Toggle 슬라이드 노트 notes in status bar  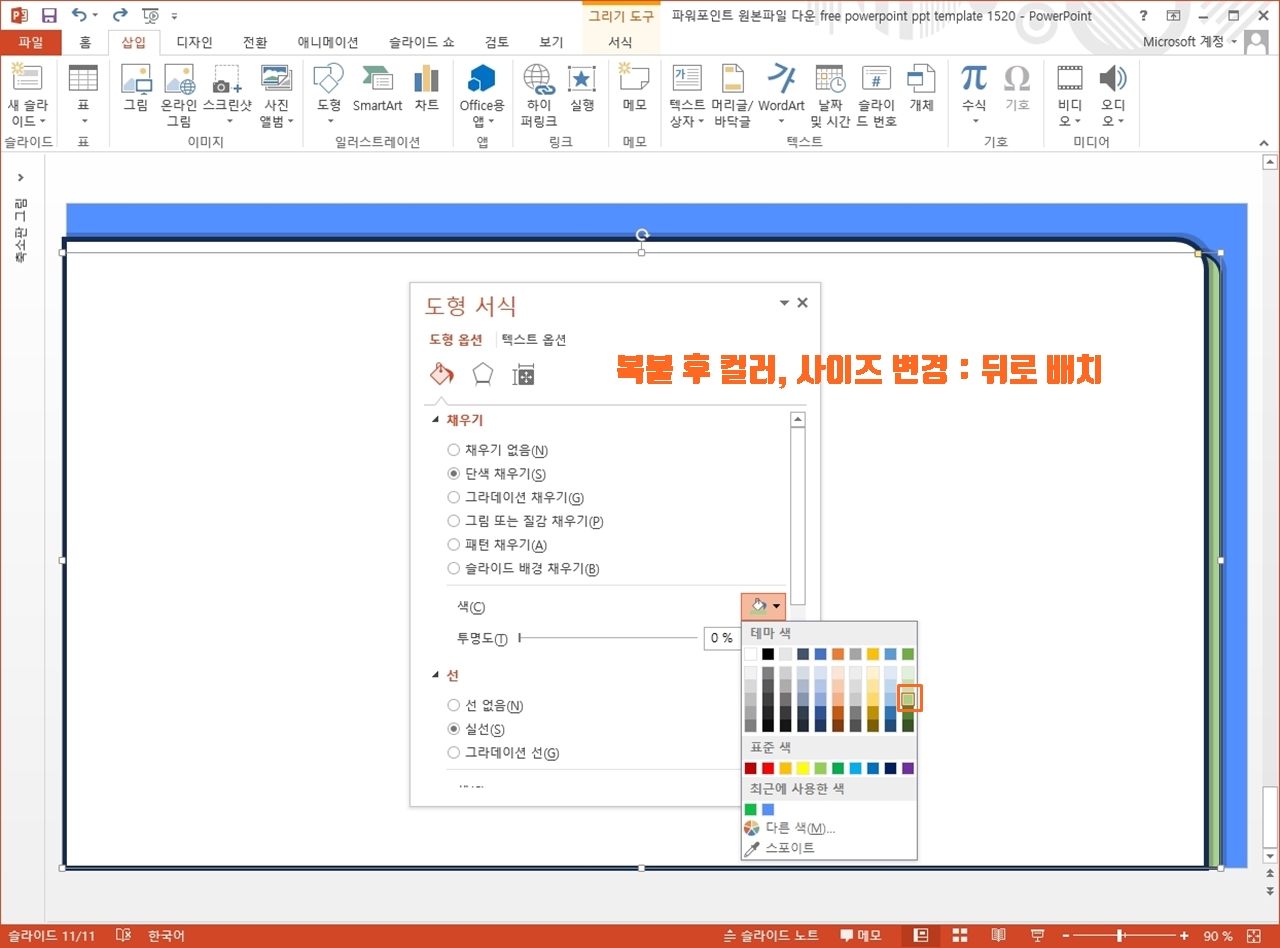coord(771,936)
